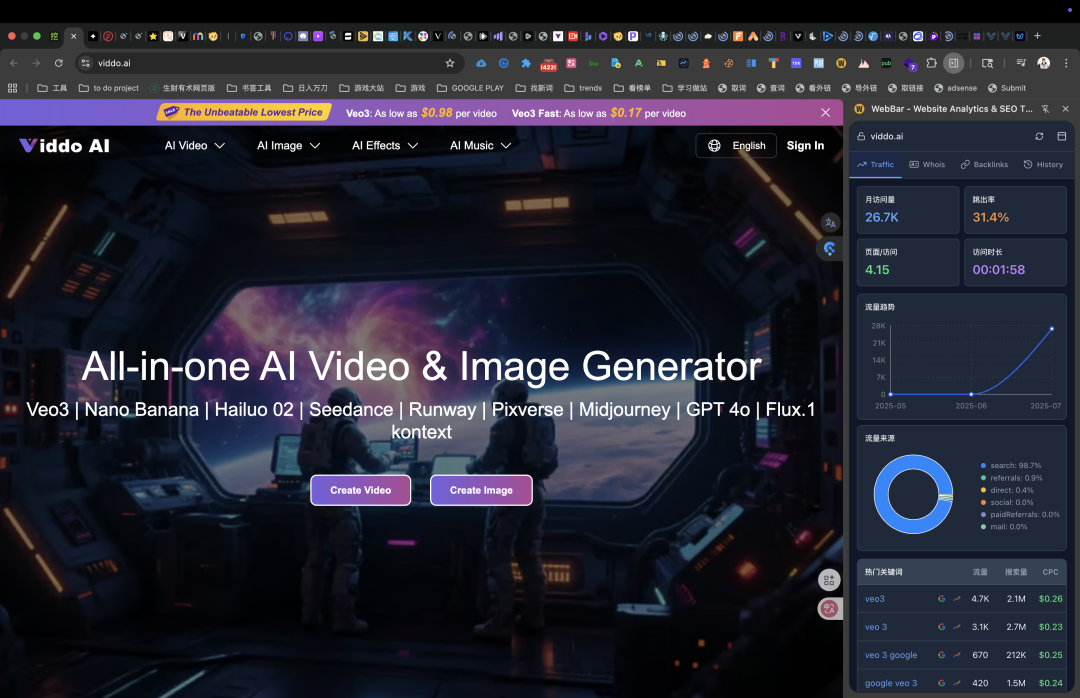Expand the AI Effects menu

tap(384, 145)
